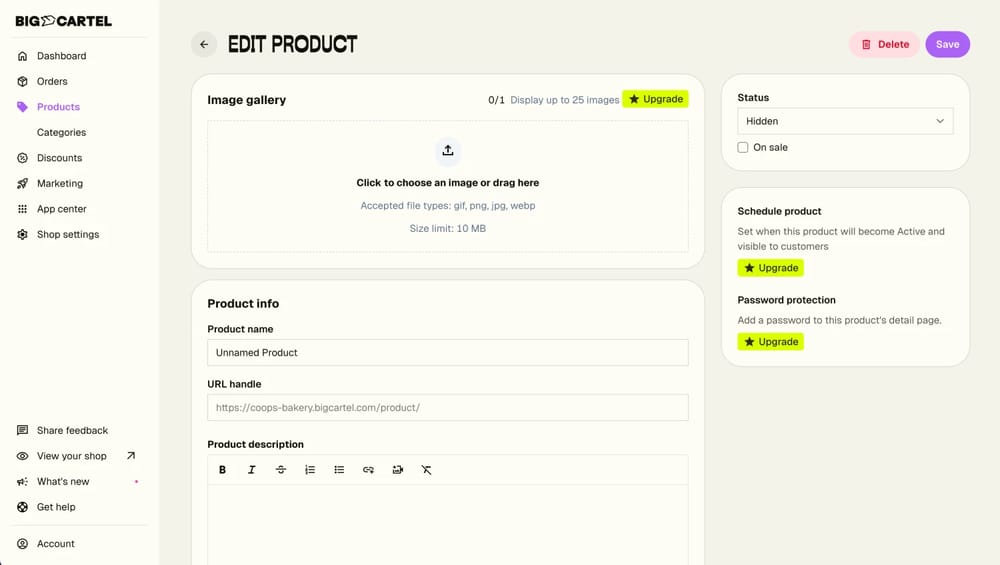Click the Product name input field
This screenshot has height=565, width=1000.
coord(448,352)
